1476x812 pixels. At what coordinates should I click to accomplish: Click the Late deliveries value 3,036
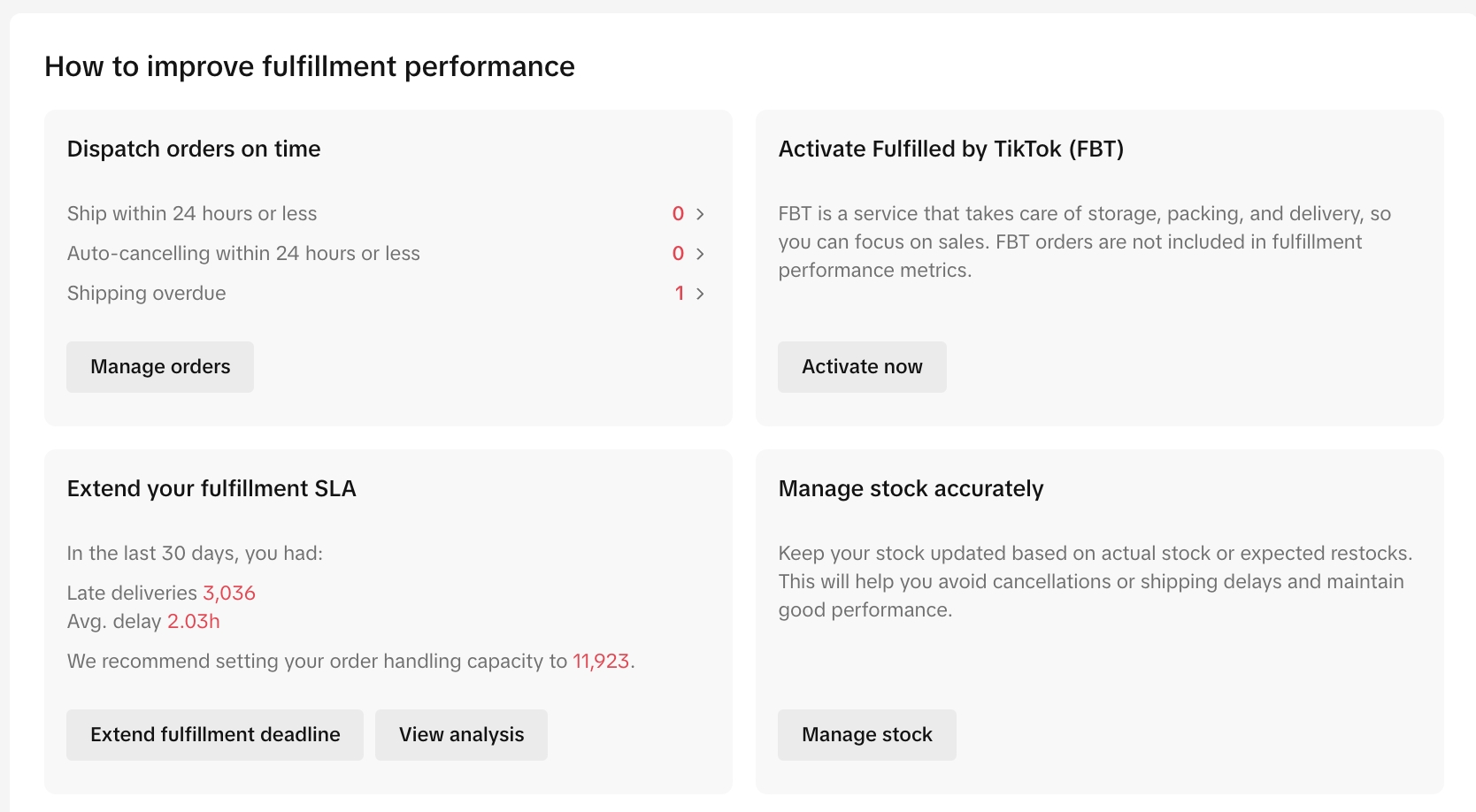point(229,594)
